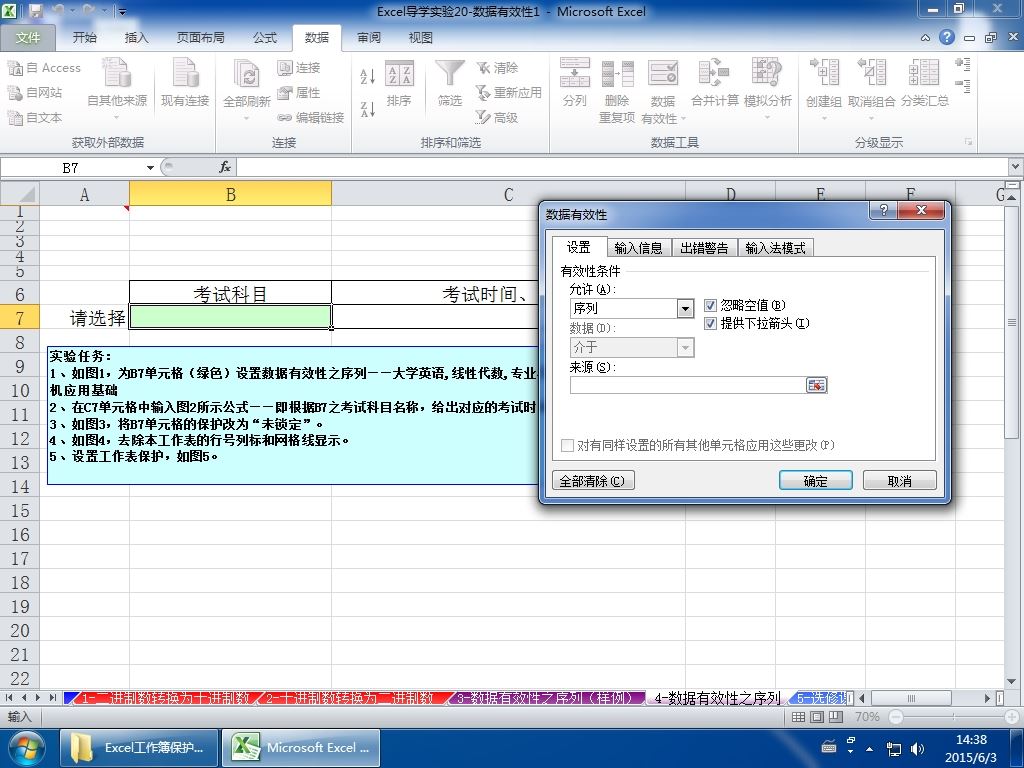
Task: Click inside the 来源 source input field
Action: 688,385
